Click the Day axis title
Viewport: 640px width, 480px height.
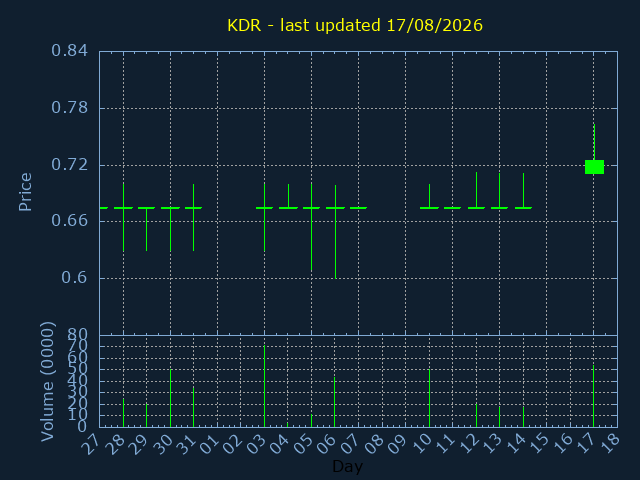(347, 466)
